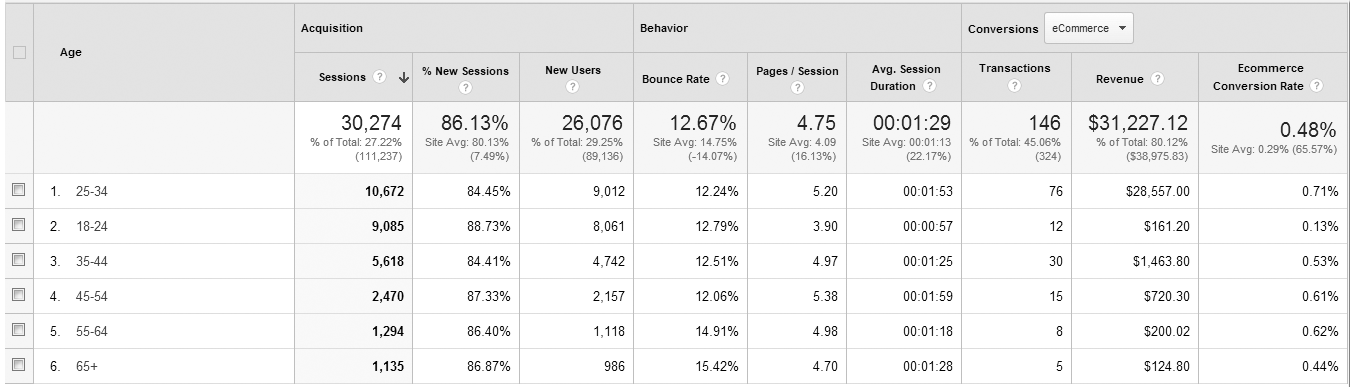Viewport: 1350px width, 387px height.
Task: Sort table by Age column header
Action: [71, 52]
